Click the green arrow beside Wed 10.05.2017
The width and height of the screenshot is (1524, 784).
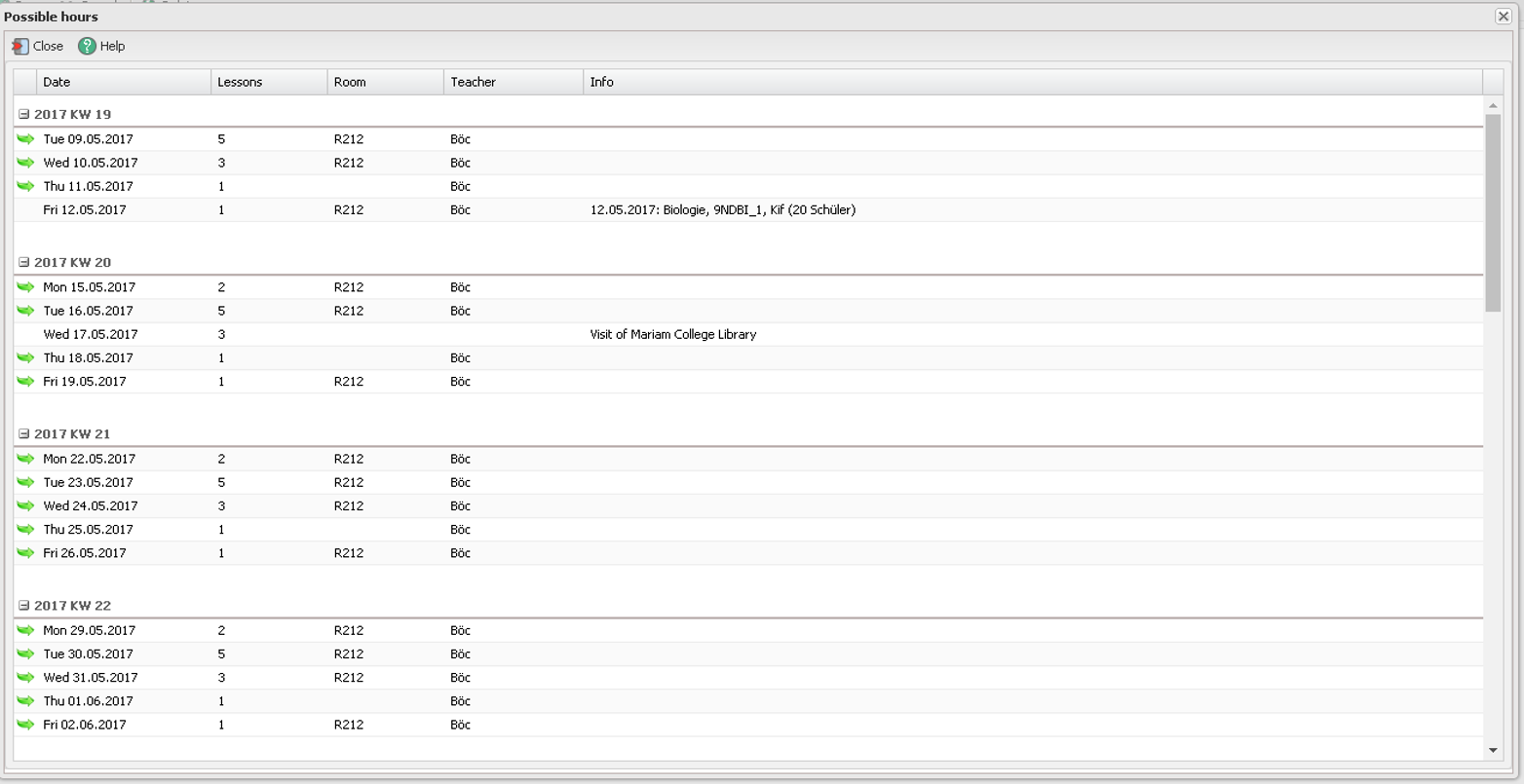tap(25, 163)
